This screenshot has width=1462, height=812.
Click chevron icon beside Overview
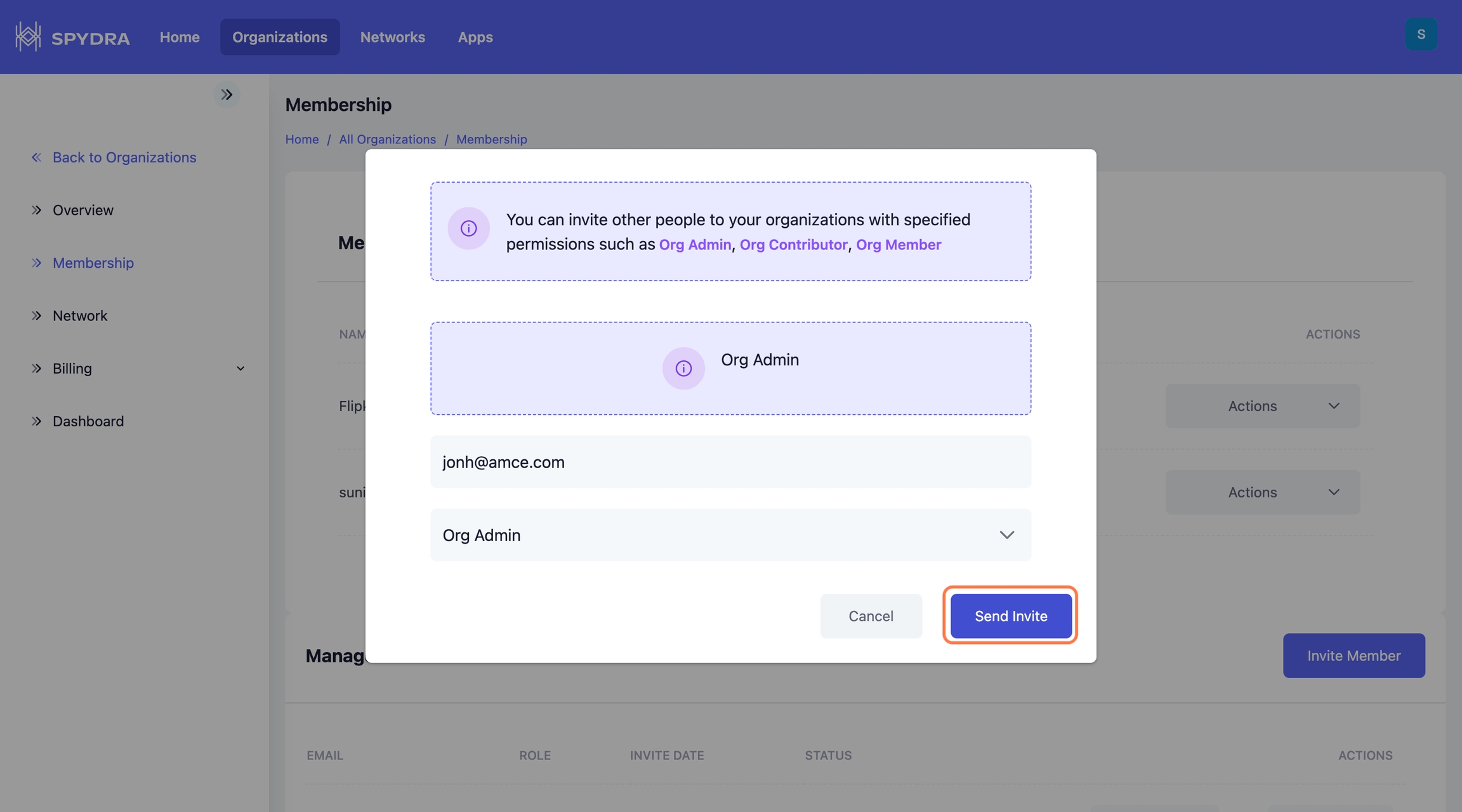pos(37,210)
